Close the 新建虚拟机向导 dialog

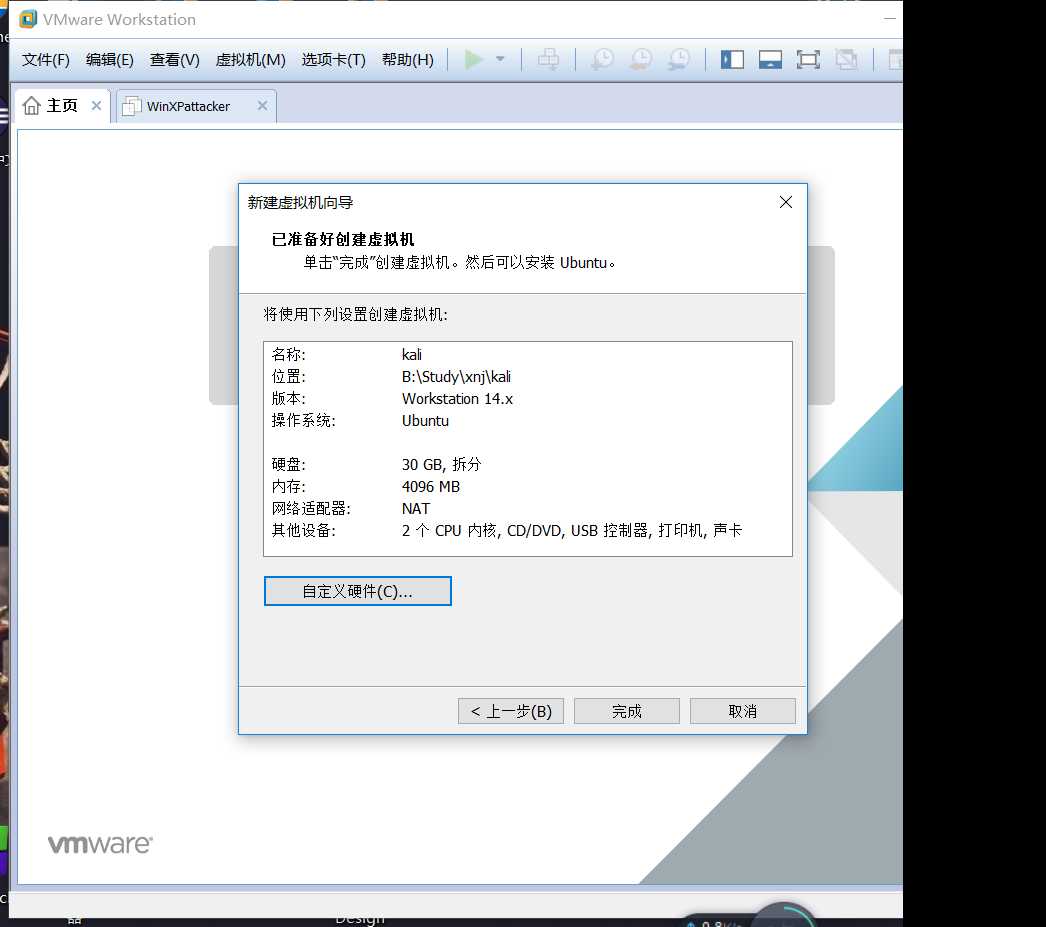click(786, 202)
